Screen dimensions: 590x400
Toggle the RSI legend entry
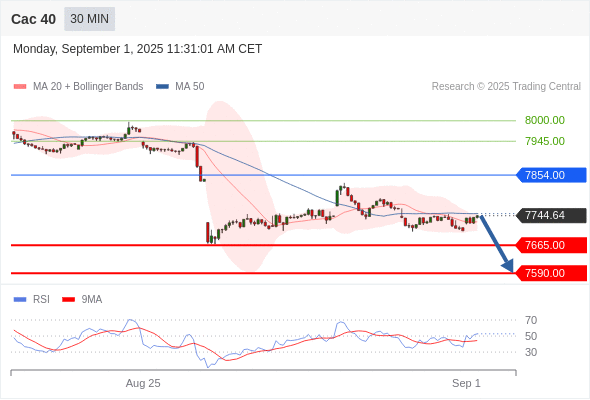click(32, 300)
